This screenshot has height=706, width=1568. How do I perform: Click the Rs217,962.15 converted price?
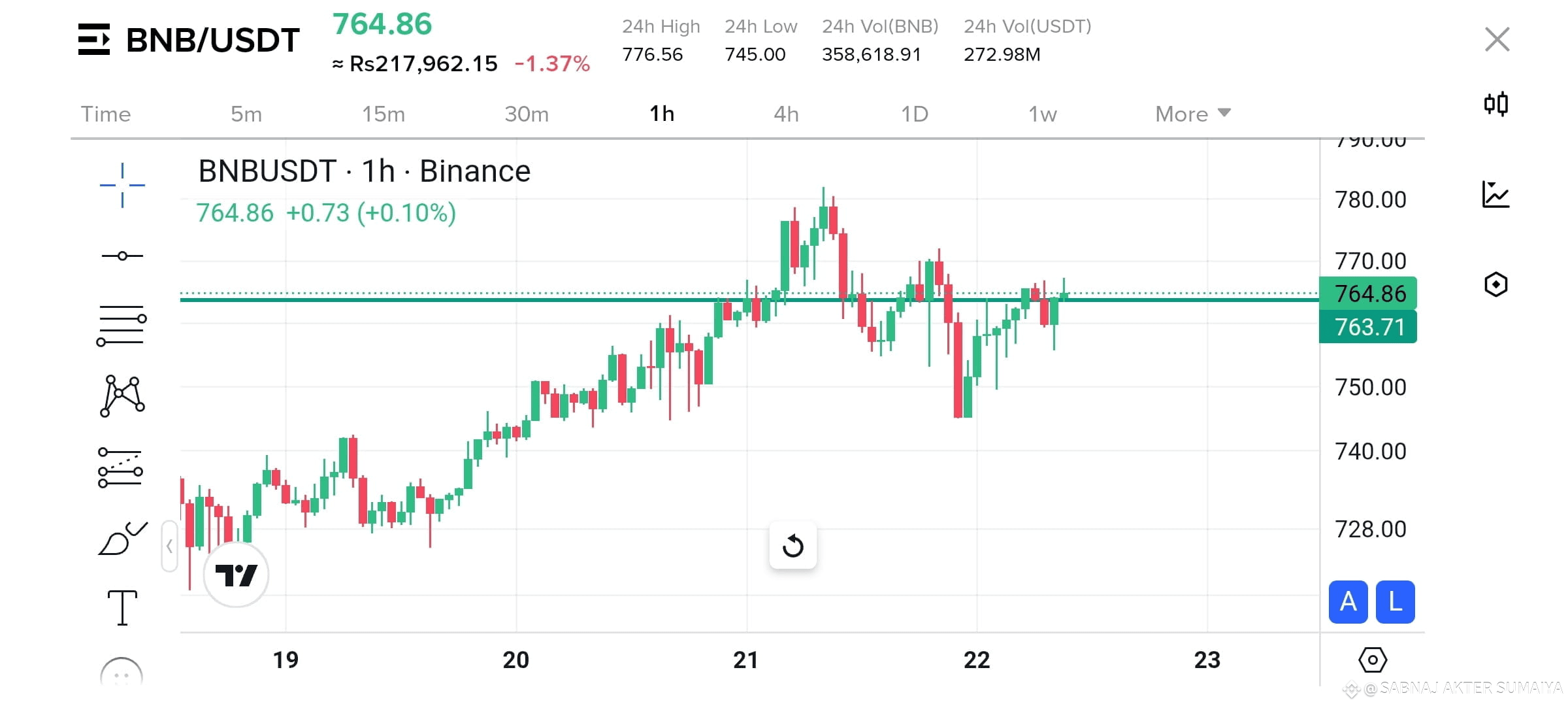click(423, 63)
